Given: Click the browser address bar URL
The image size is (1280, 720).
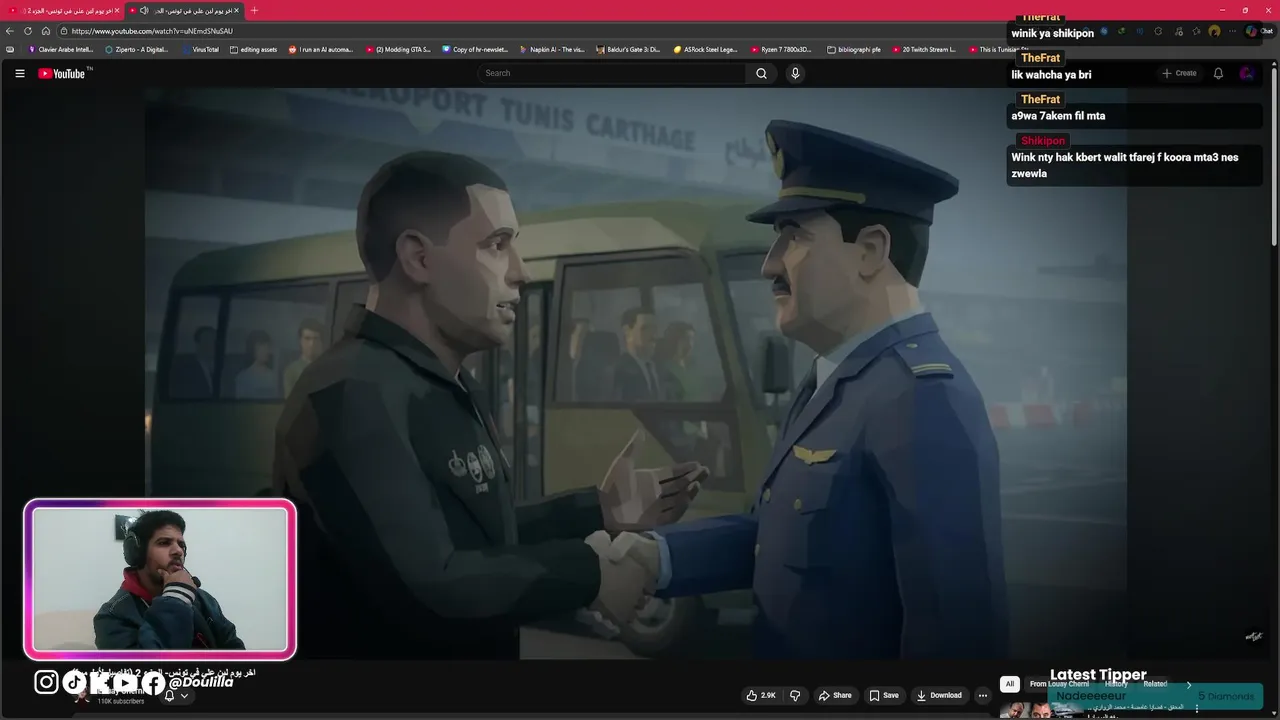Looking at the screenshot, I should (x=152, y=31).
